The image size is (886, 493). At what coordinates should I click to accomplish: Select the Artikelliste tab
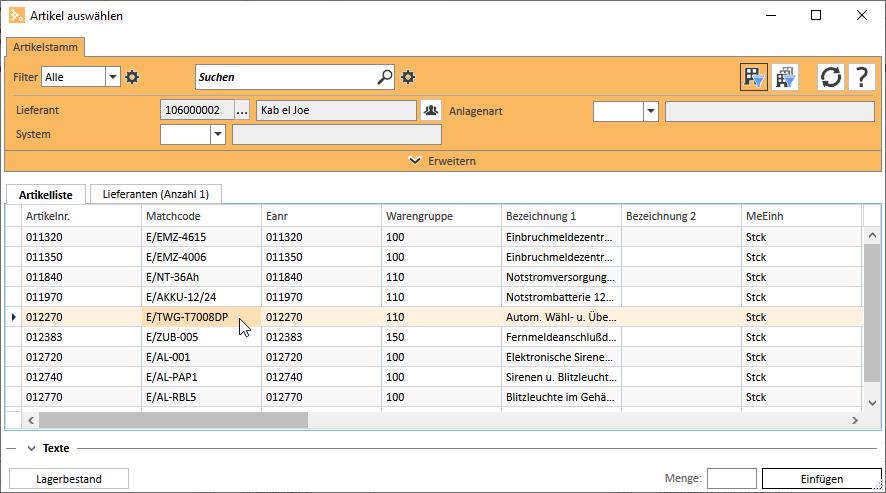click(x=46, y=194)
